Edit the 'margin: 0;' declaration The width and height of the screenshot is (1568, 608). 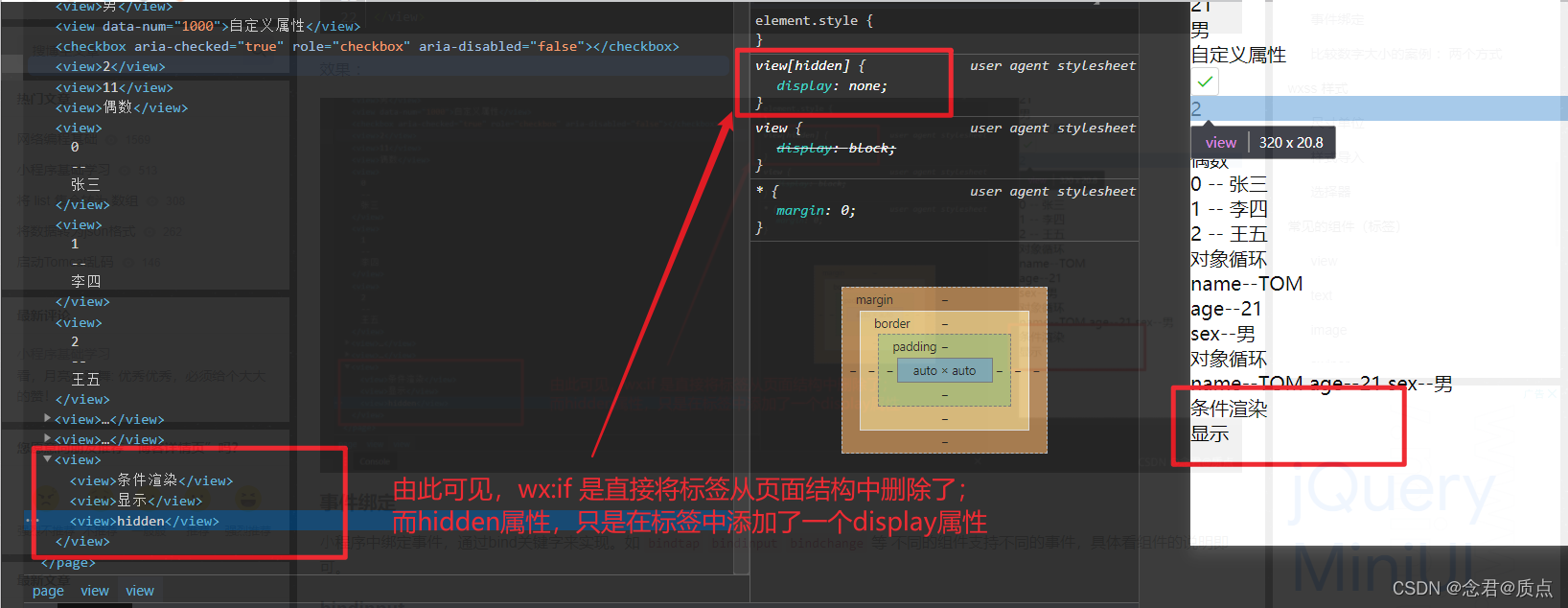[x=816, y=210]
